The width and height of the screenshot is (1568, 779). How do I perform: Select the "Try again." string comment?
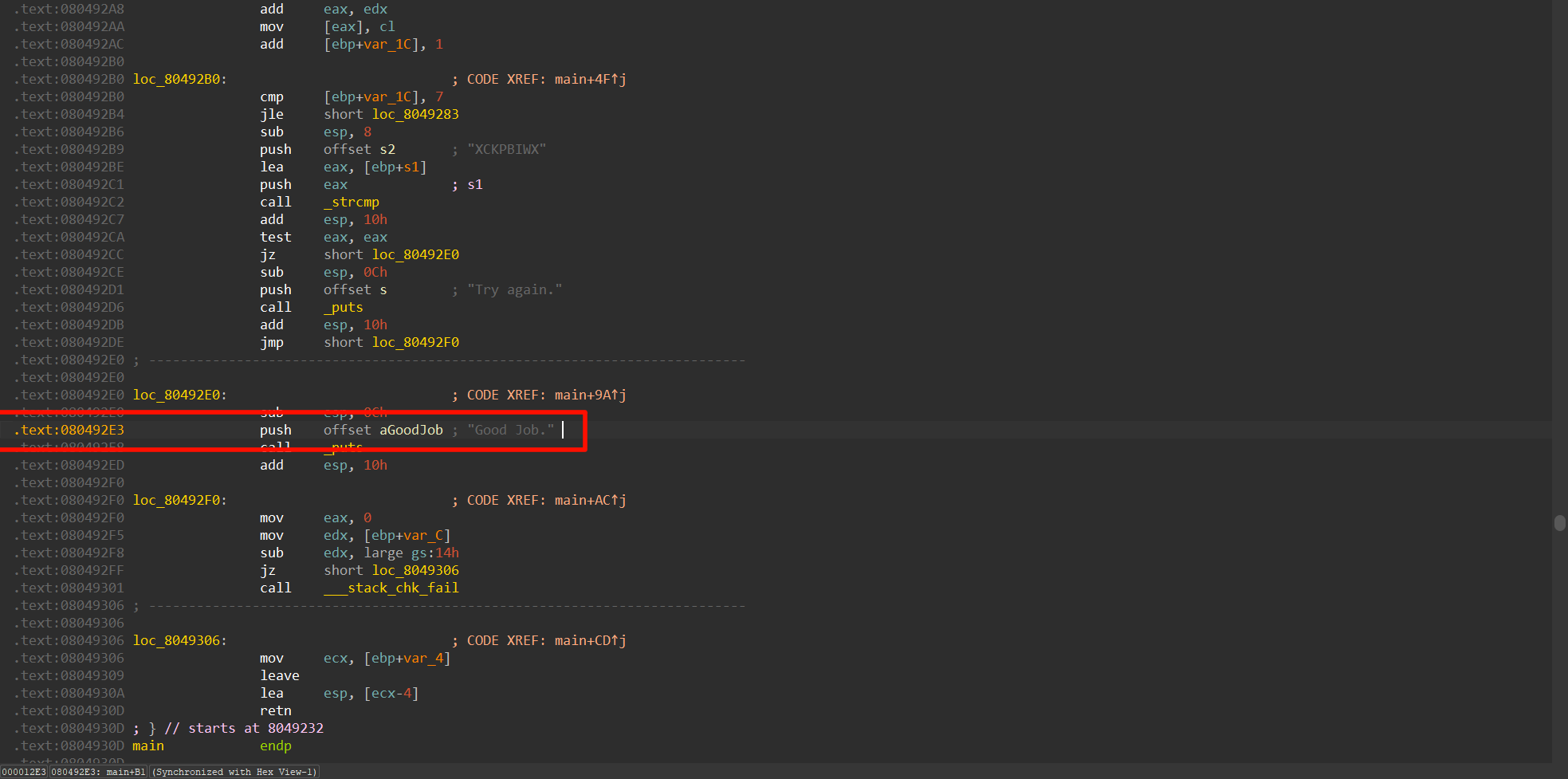coord(514,289)
